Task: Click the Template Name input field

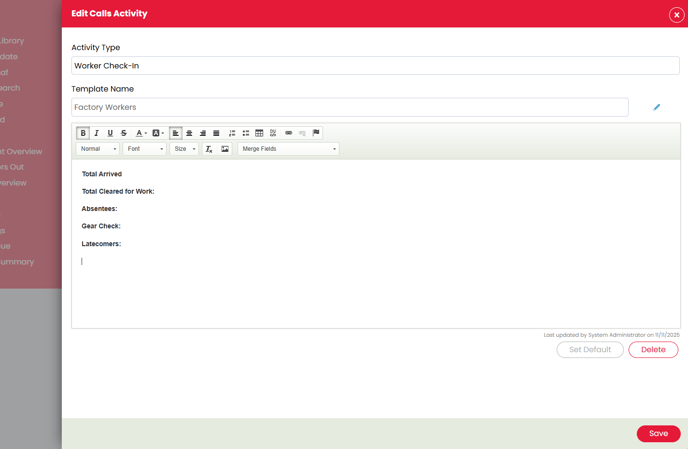Action: [x=349, y=107]
